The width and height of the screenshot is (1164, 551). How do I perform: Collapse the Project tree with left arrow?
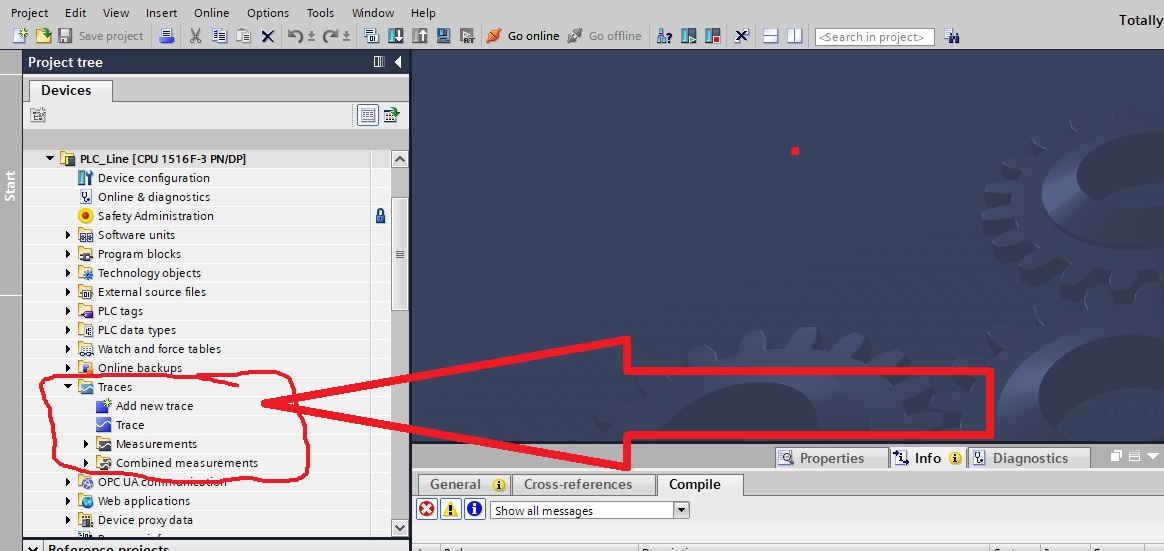pyautogui.click(x=398, y=62)
